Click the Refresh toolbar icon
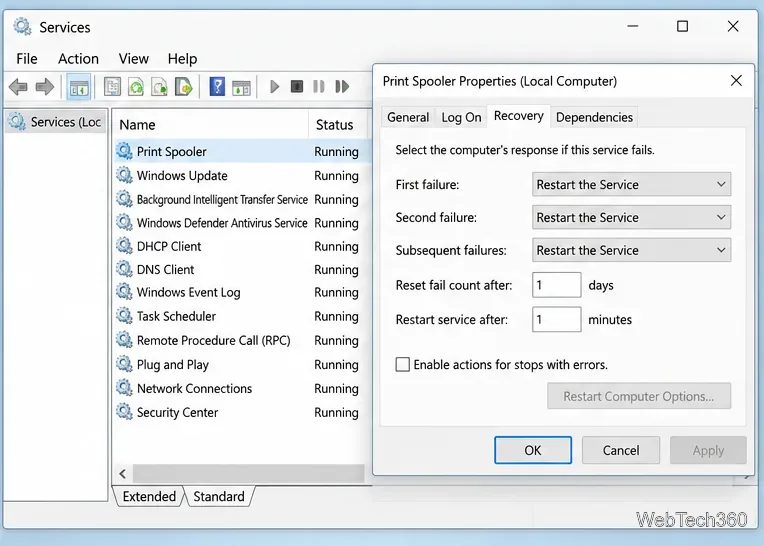The height and width of the screenshot is (546, 764). tap(136, 87)
